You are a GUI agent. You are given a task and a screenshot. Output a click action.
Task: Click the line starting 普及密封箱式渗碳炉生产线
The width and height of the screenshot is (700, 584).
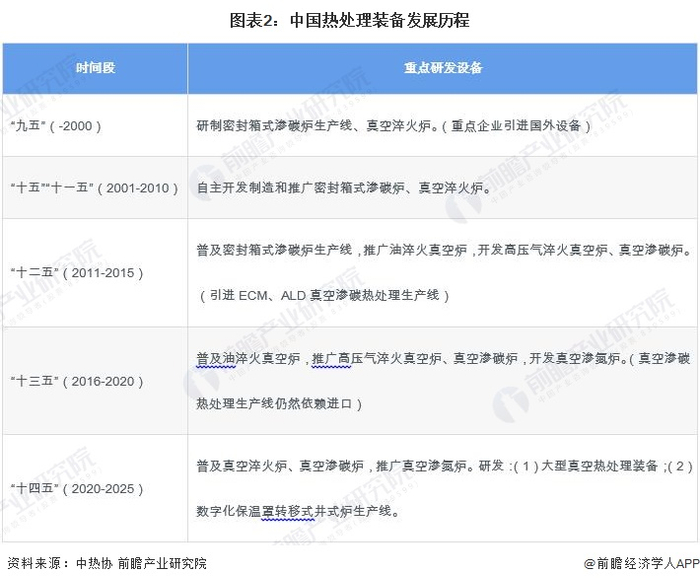point(444,250)
